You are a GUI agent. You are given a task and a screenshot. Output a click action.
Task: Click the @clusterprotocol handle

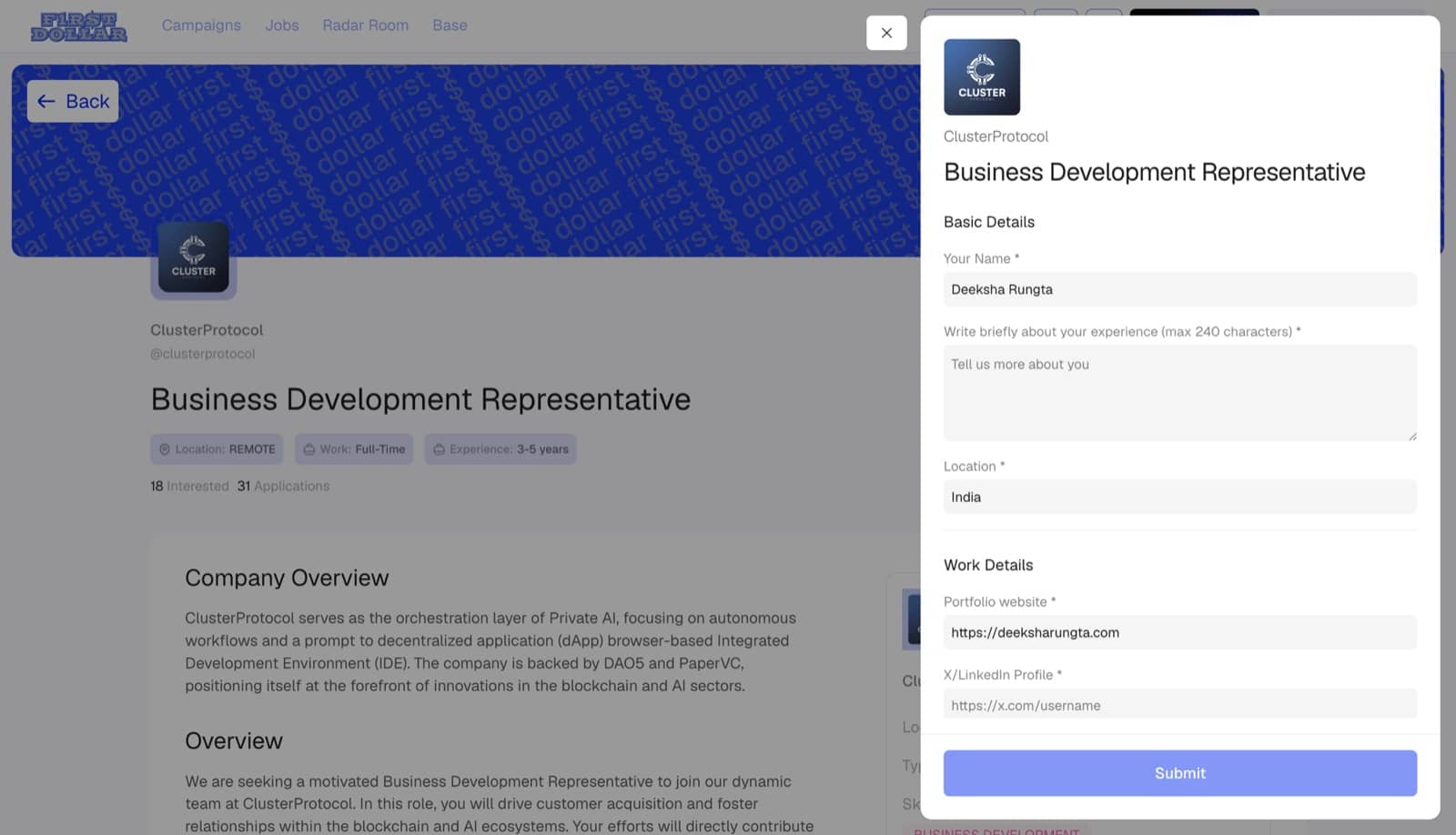[203, 354]
